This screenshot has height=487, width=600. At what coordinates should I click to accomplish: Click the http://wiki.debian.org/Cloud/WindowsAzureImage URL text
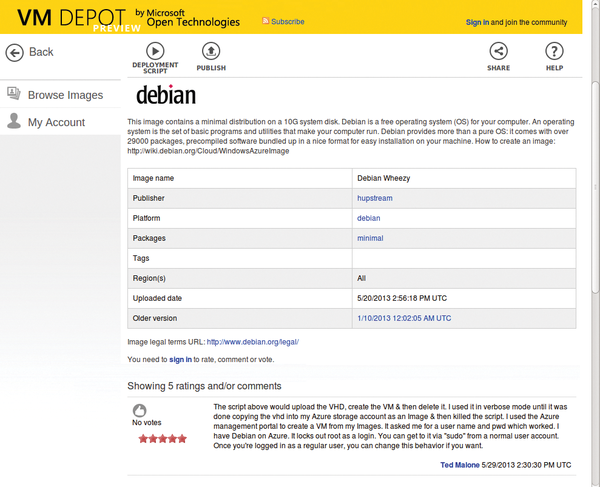(208, 151)
